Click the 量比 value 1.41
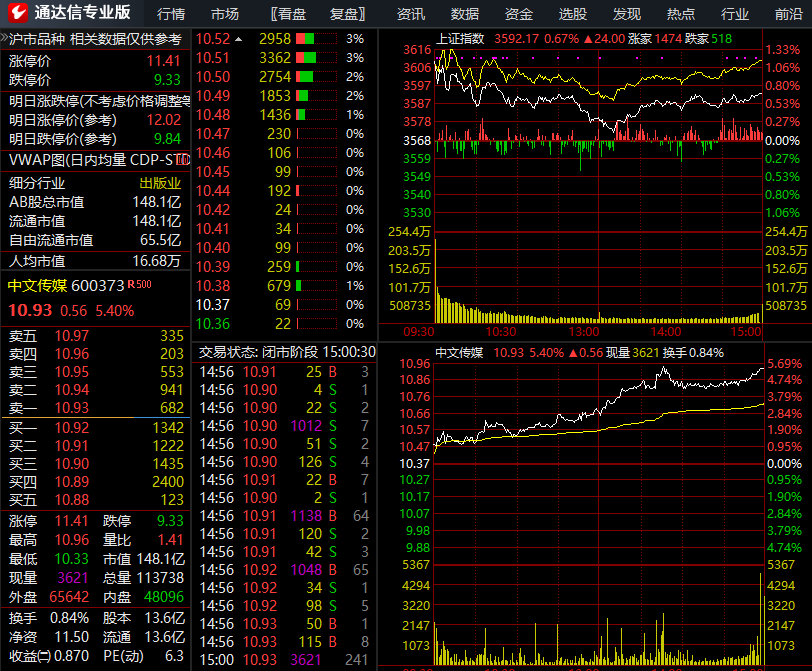Viewport: 812px width, 671px height. point(170,540)
